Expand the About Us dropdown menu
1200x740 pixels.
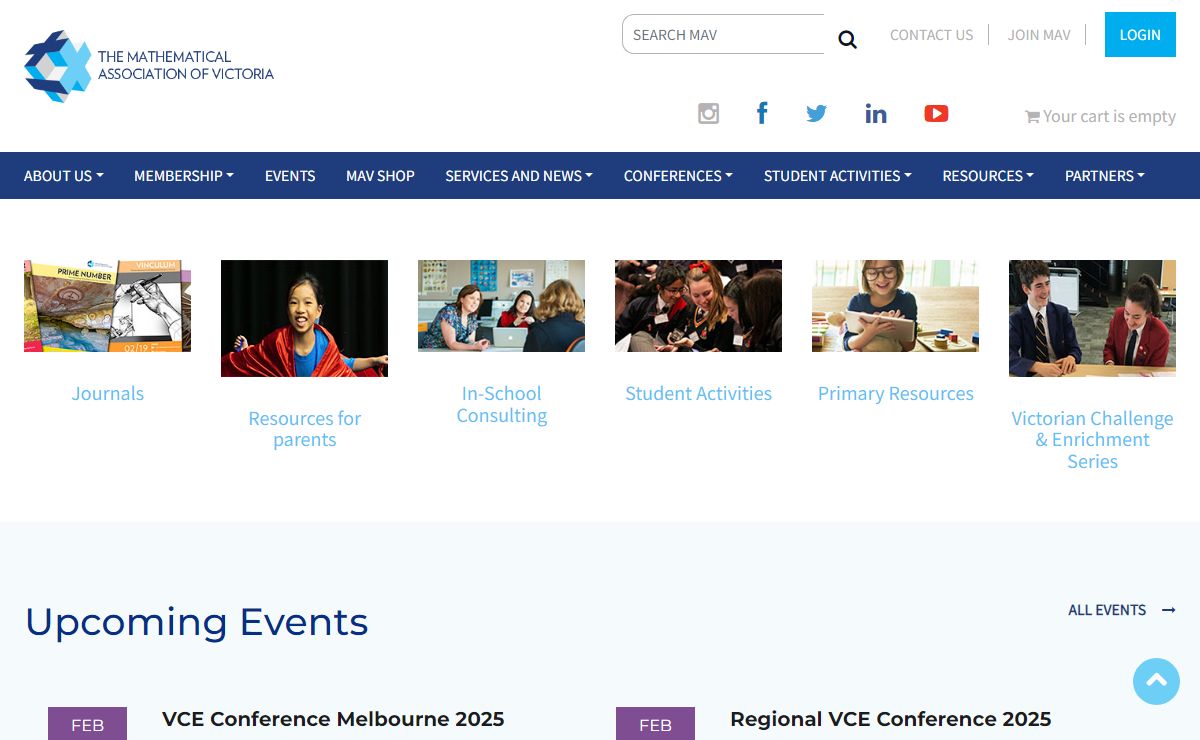64,176
